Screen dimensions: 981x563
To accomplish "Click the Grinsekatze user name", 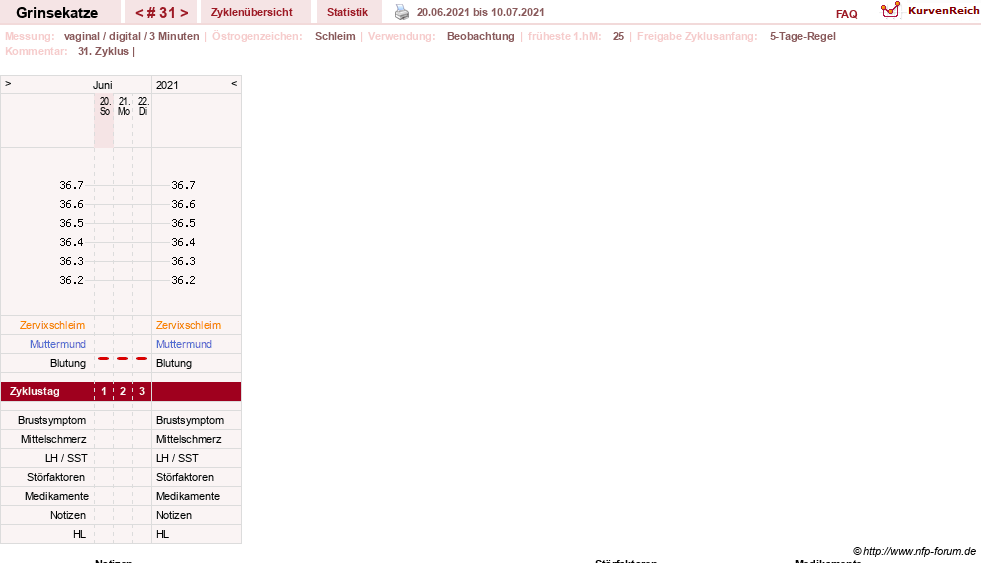I will click(57, 13).
